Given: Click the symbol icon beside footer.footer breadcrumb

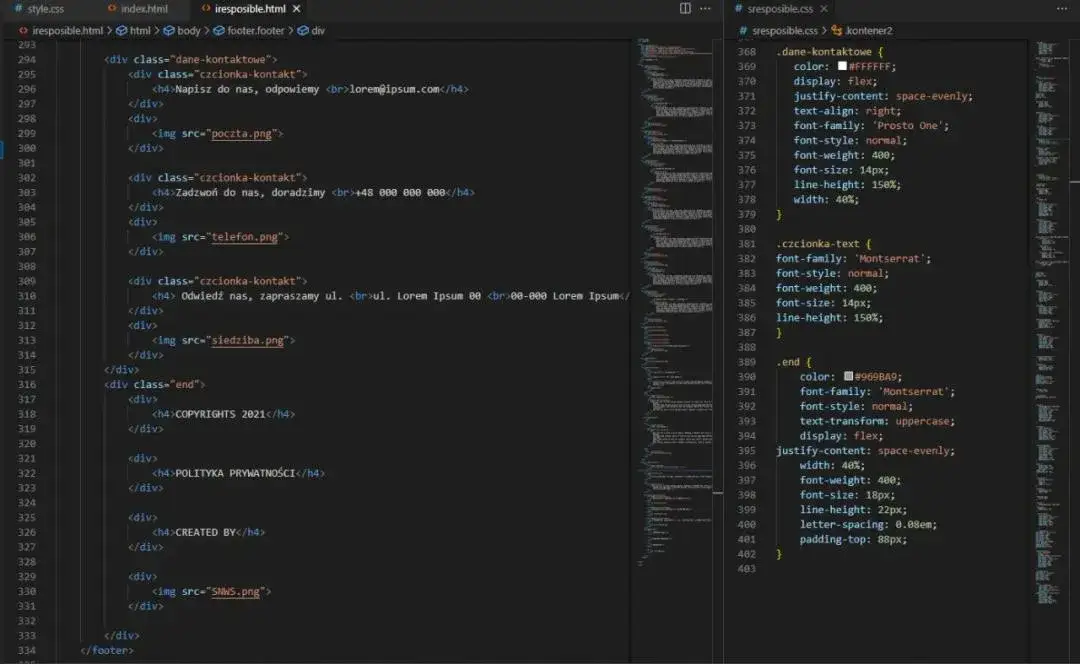Looking at the screenshot, I should coord(218,30).
